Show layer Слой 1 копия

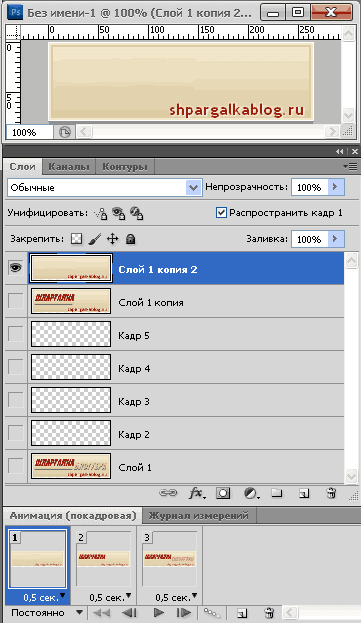[15, 301]
